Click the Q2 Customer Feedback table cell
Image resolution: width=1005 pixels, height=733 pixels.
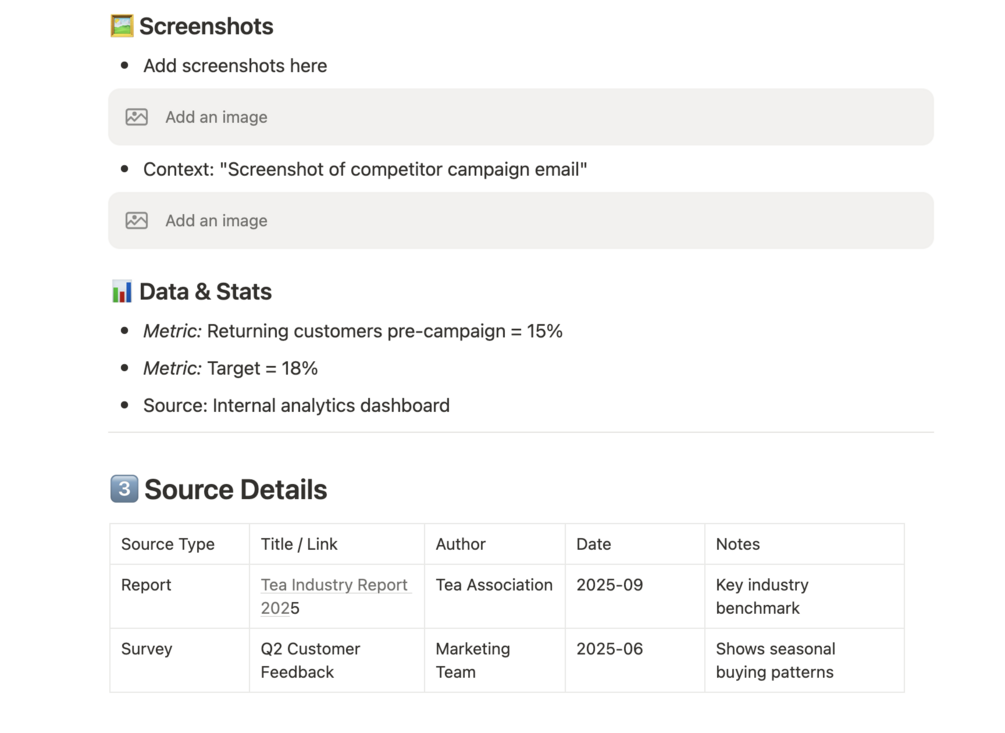pyautogui.click(x=310, y=660)
